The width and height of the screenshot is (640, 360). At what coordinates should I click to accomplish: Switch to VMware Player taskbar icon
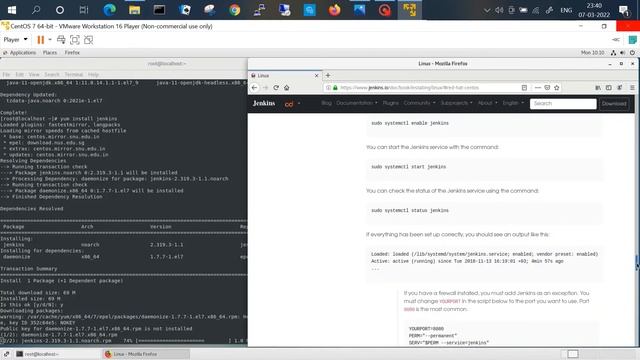[409, 10]
